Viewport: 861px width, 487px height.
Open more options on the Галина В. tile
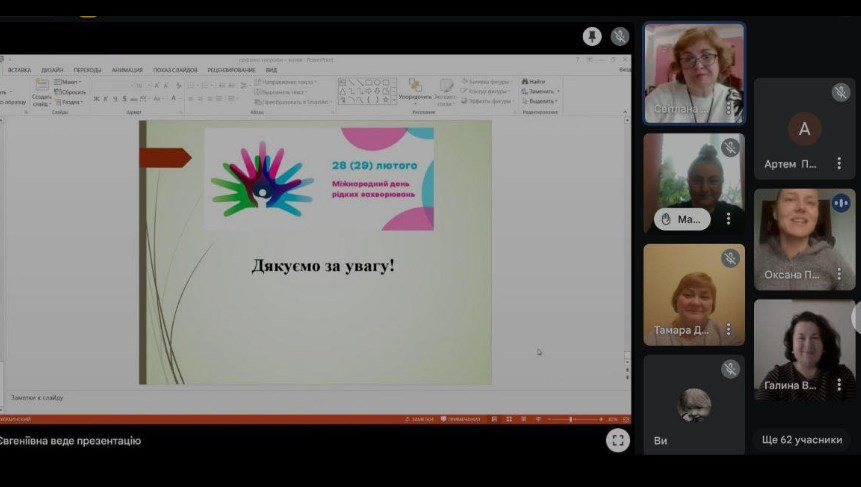pos(839,384)
